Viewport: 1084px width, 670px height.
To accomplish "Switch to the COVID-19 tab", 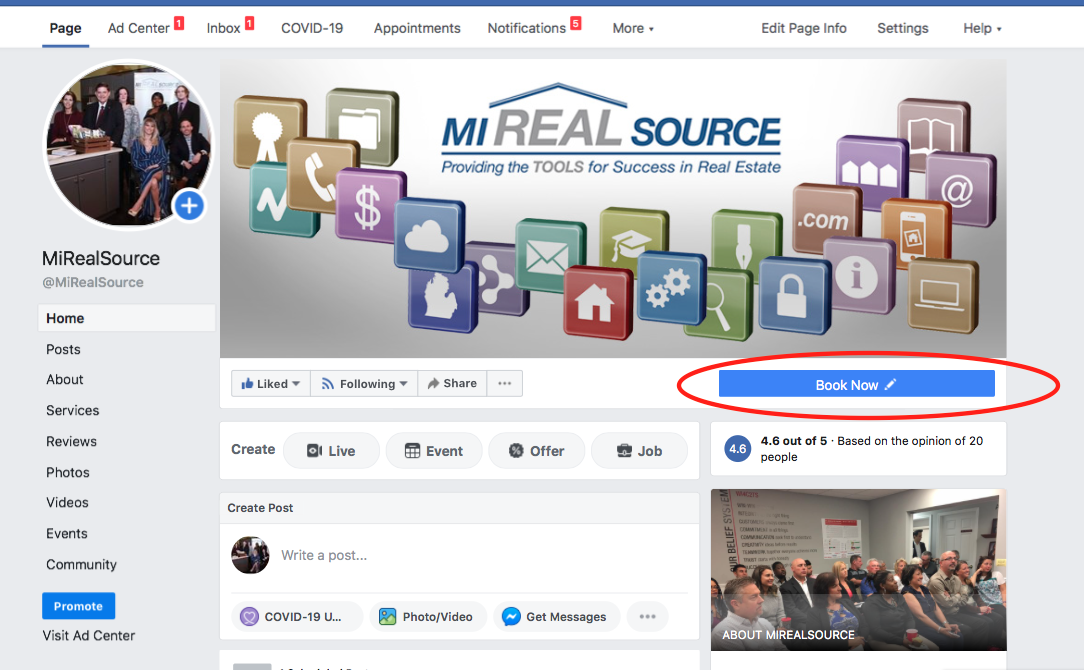I will tap(312, 28).
